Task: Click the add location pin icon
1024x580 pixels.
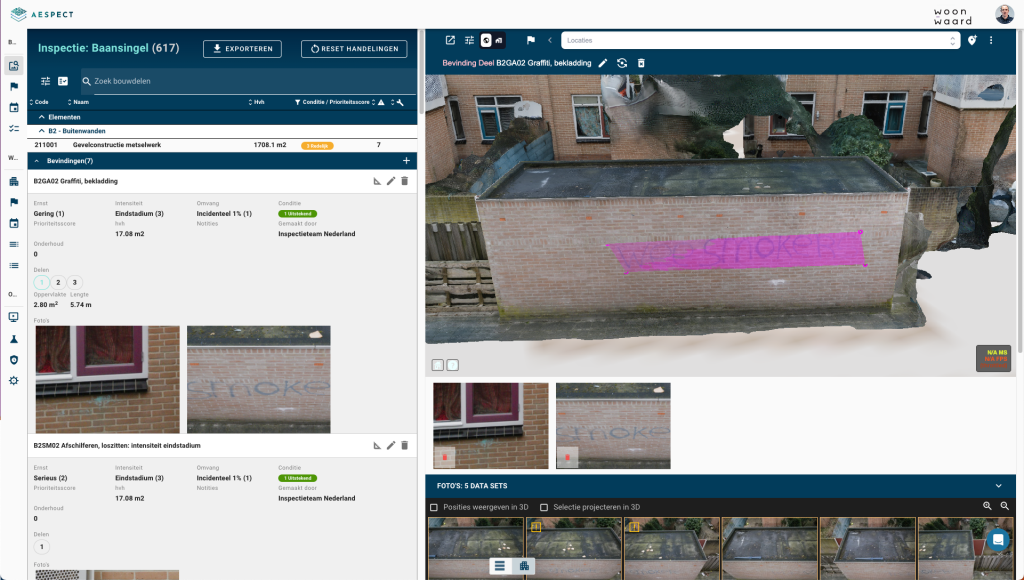Action: pyautogui.click(x=972, y=40)
